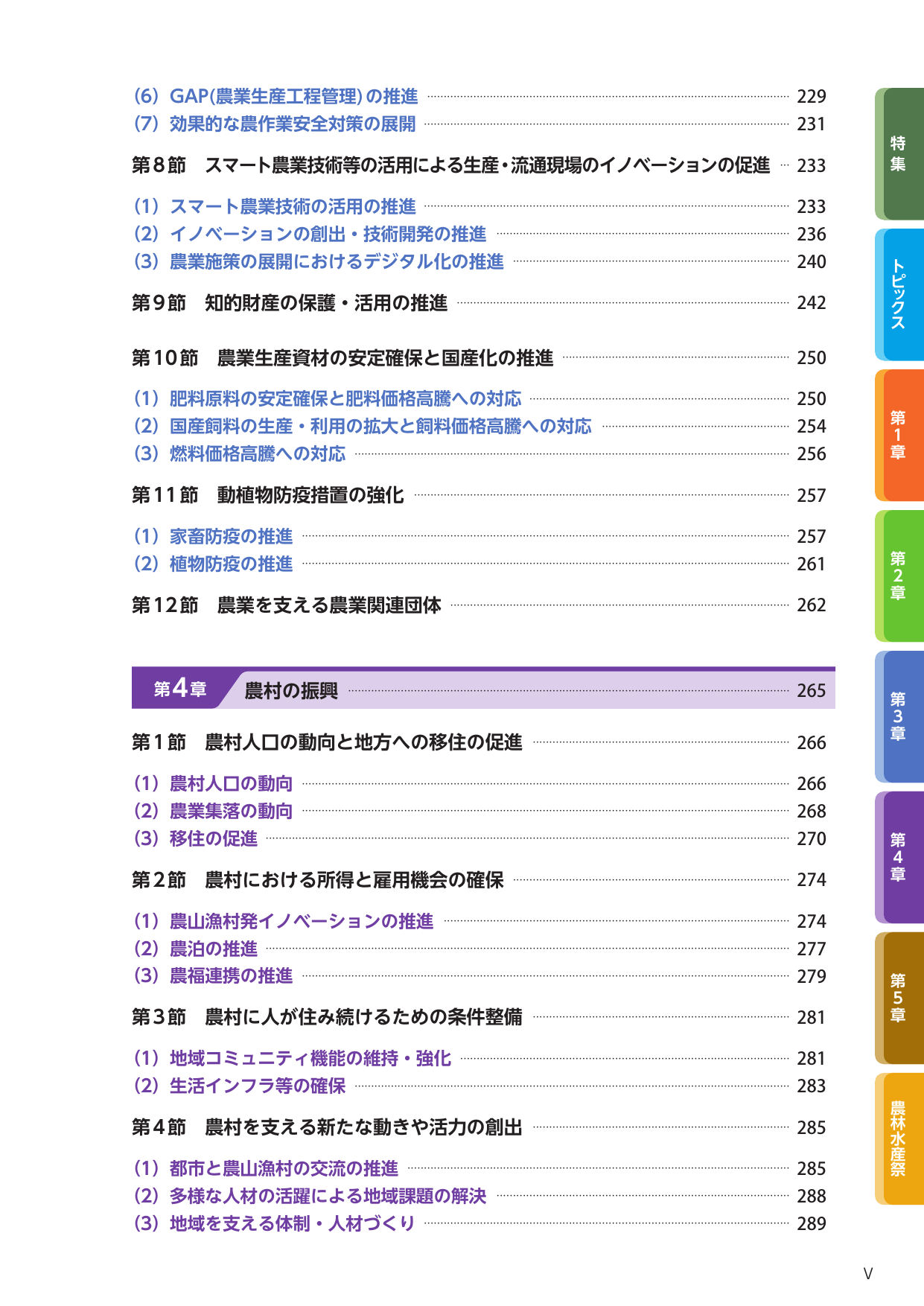Click page number 265 in chapter banner
Image resolution: width=924 pixels, height=1306 pixels.
pos(812,691)
